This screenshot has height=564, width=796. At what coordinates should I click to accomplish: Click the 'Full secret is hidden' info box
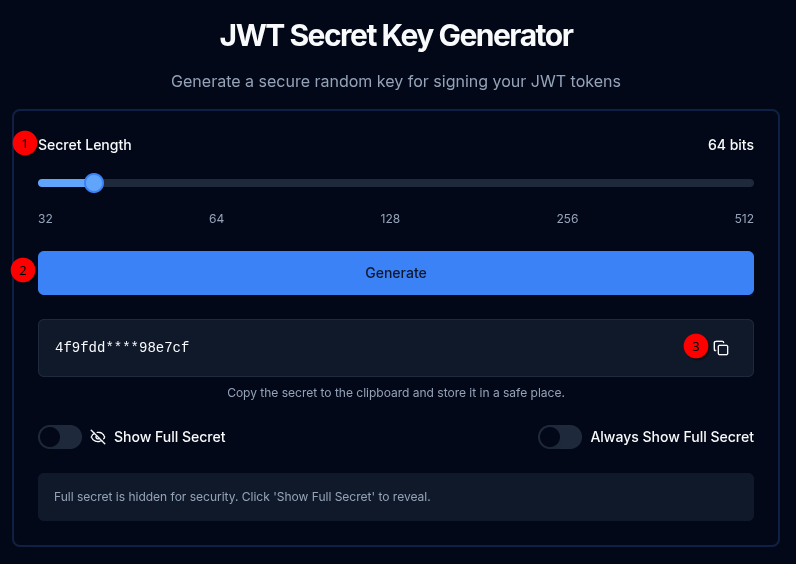point(396,497)
